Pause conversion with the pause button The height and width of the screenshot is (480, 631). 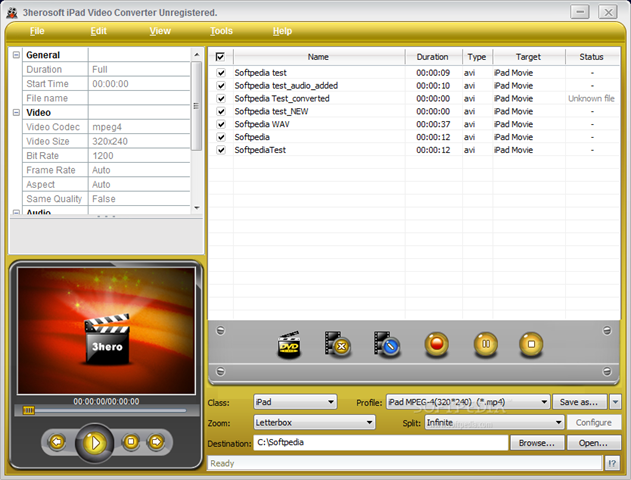click(x=485, y=344)
